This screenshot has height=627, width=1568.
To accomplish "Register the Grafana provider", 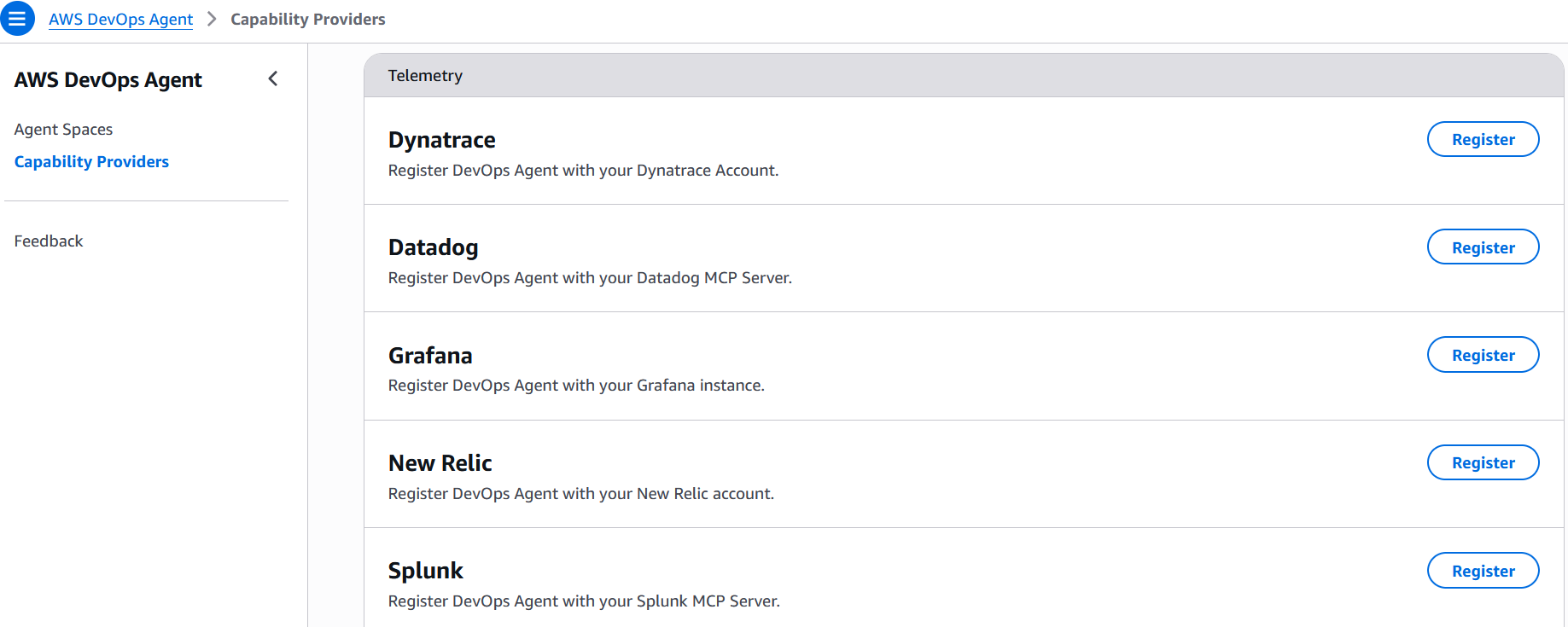I will click(x=1483, y=355).
